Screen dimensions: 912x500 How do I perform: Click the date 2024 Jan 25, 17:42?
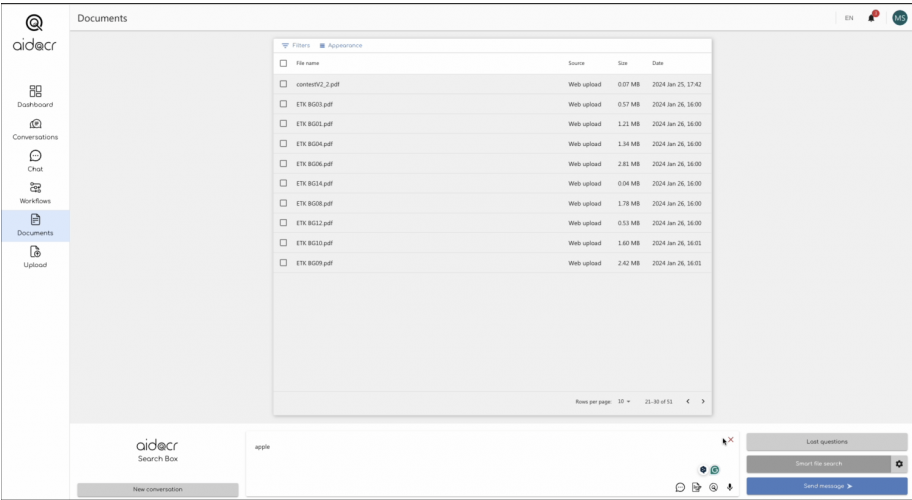pyautogui.click(x=676, y=84)
